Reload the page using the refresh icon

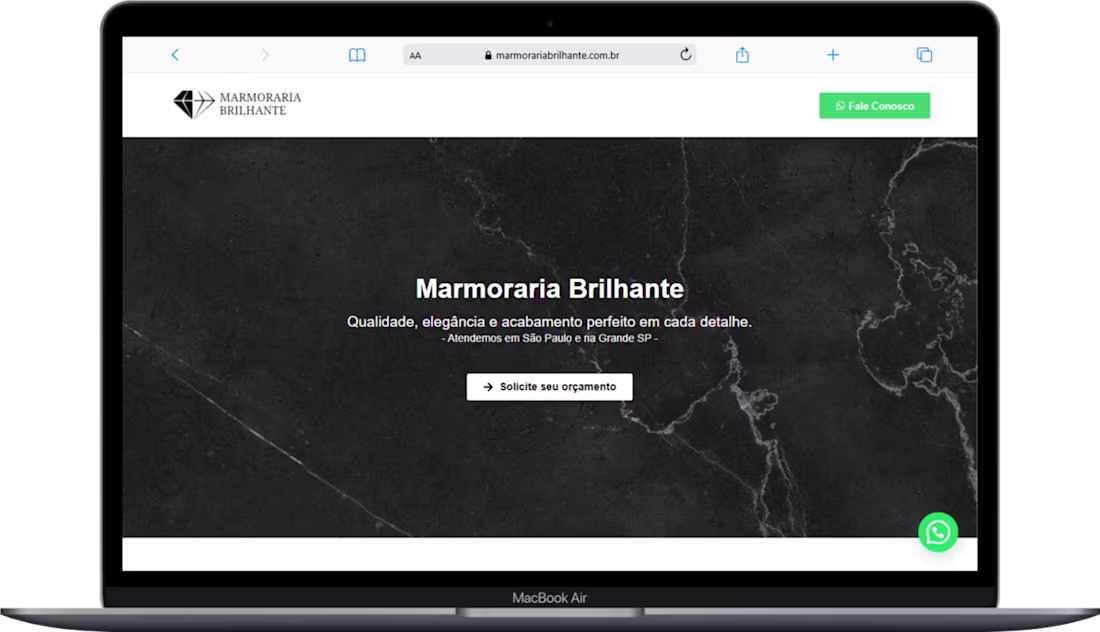[x=685, y=55]
